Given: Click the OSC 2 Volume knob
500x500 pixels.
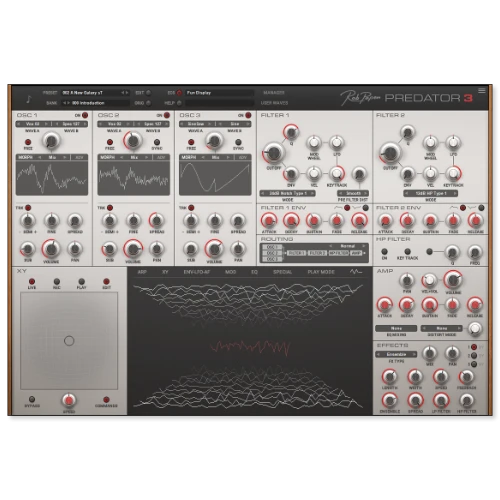Looking at the screenshot, I should tap(133, 249).
